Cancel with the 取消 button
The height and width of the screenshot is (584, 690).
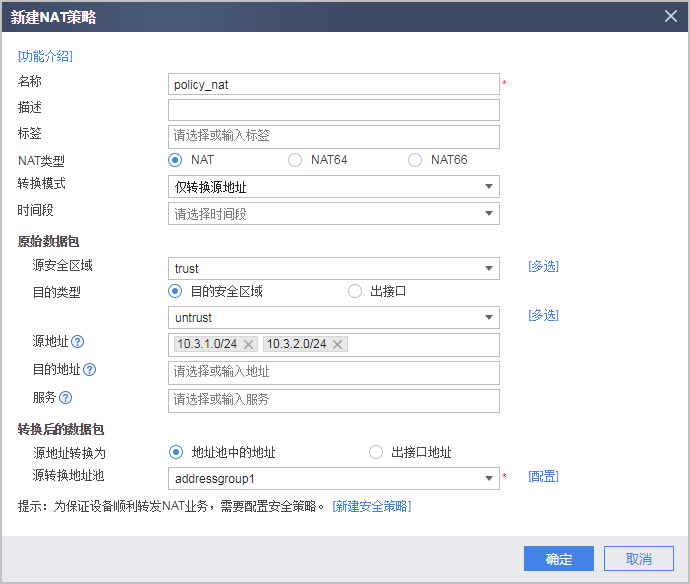click(x=639, y=559)
